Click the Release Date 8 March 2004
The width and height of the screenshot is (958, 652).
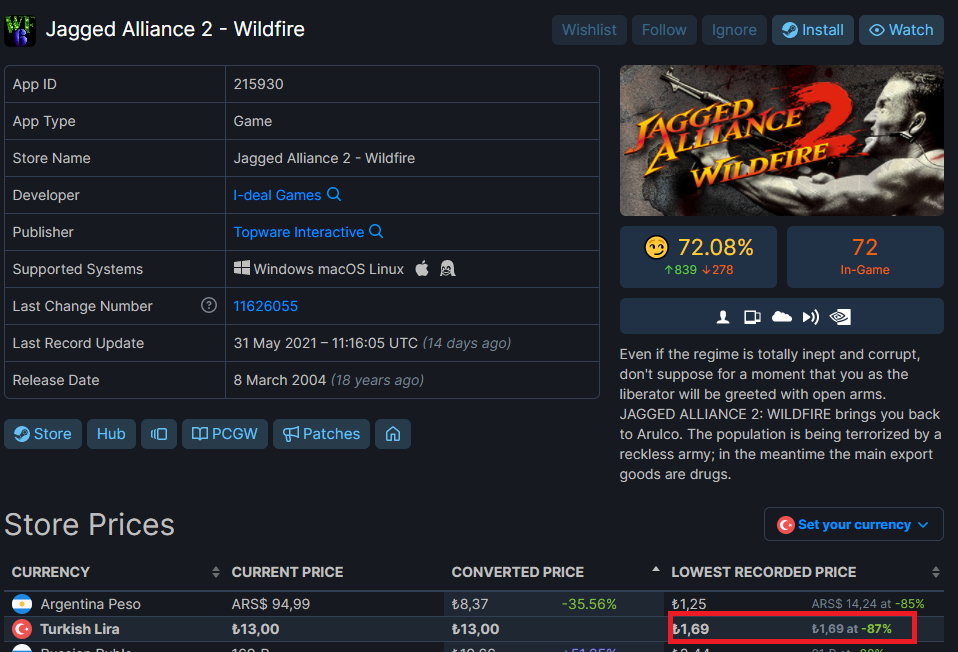click(280, 380)
